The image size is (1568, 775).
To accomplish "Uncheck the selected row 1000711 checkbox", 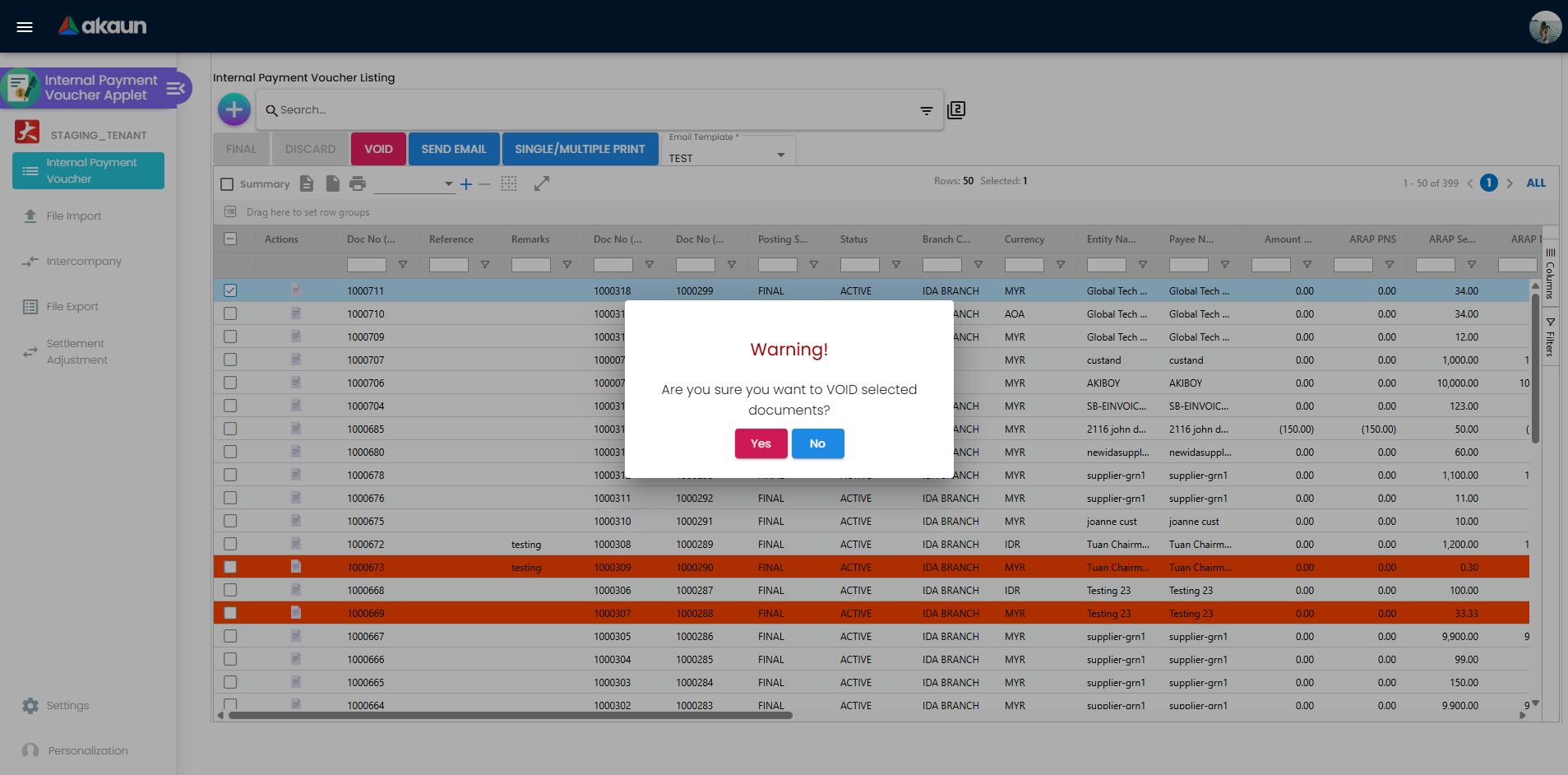I will [x=230, y=290].
